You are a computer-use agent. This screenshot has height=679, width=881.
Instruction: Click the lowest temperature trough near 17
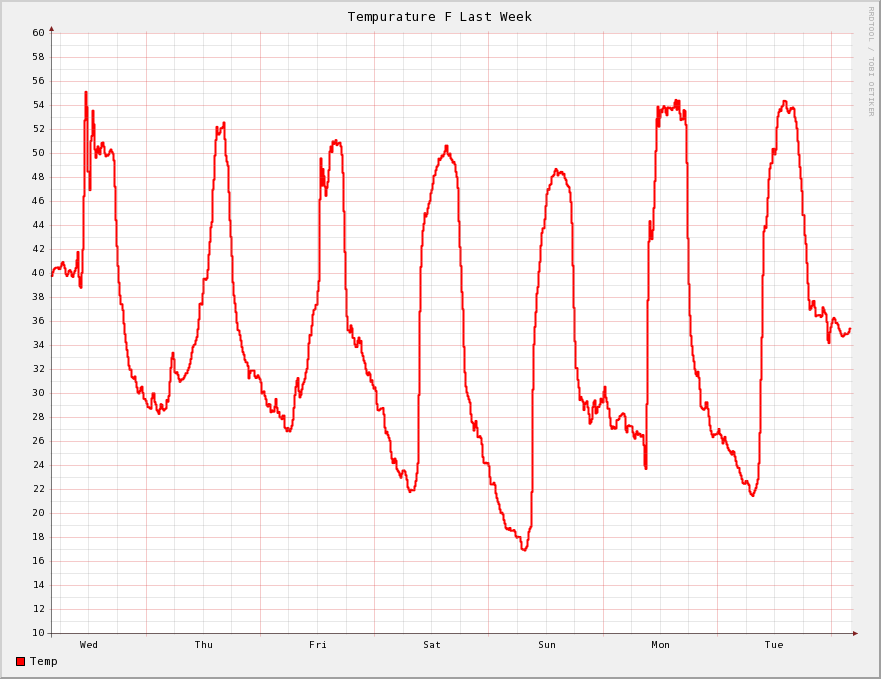524,549
